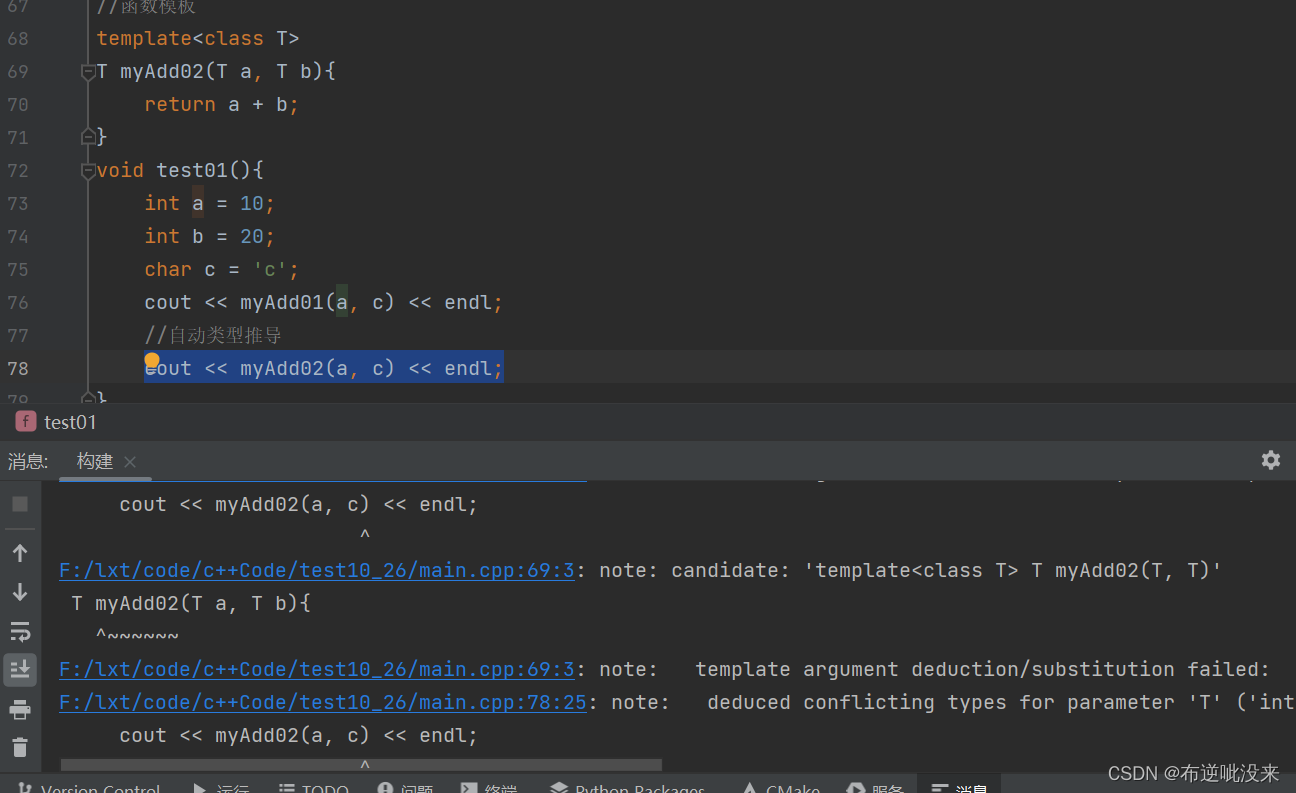Open the main.cpp:78:25 link
The width and height of the screenshot is (1296, 793).
tap(323, 702)
